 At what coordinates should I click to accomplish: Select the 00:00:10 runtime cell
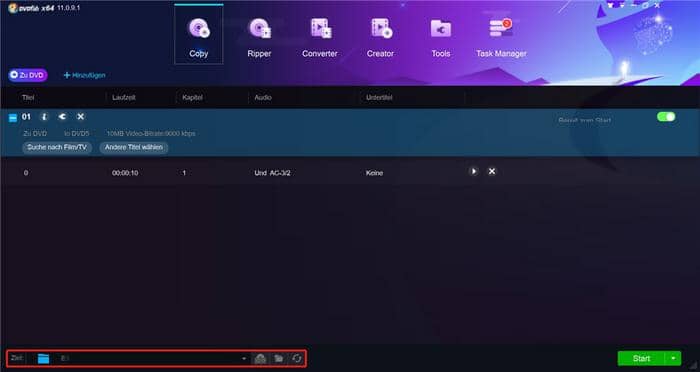click(x=125, y=173)
